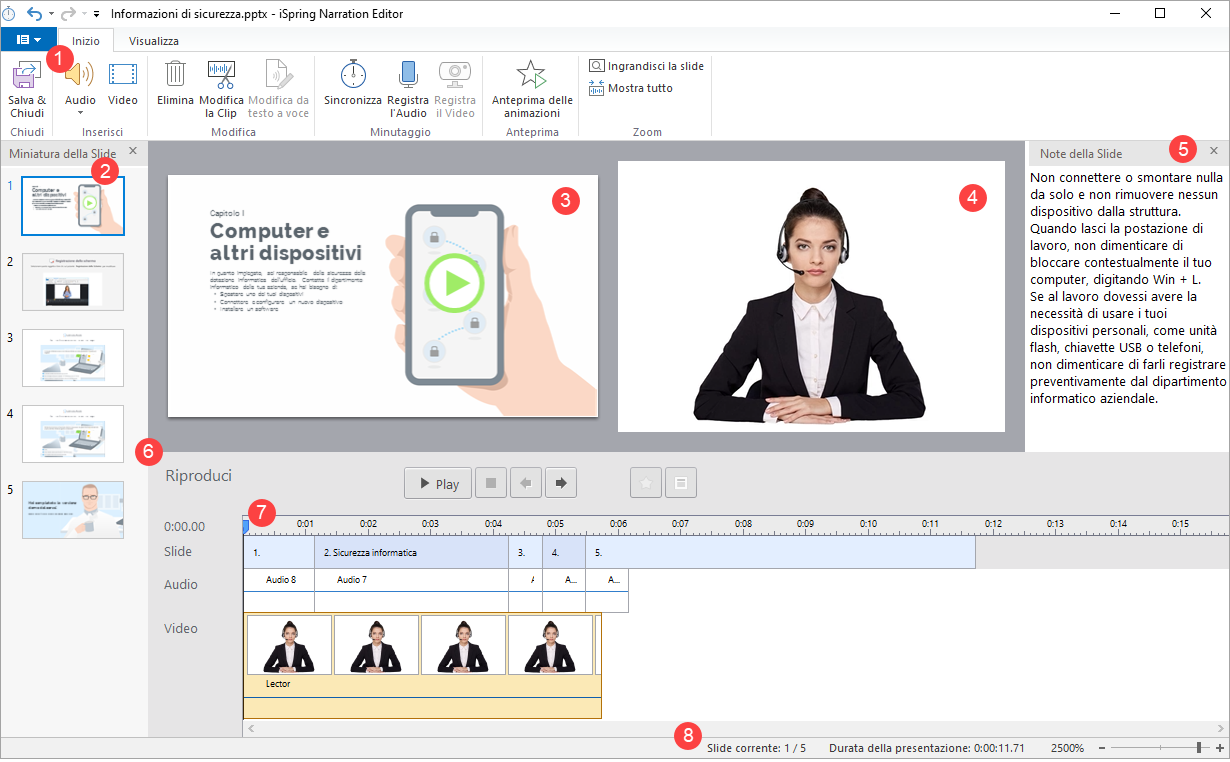This screenshot has width=1230, height=762.
Task: Open the Quick Access Toolbar customize arrow
Action: click(96, 14)
